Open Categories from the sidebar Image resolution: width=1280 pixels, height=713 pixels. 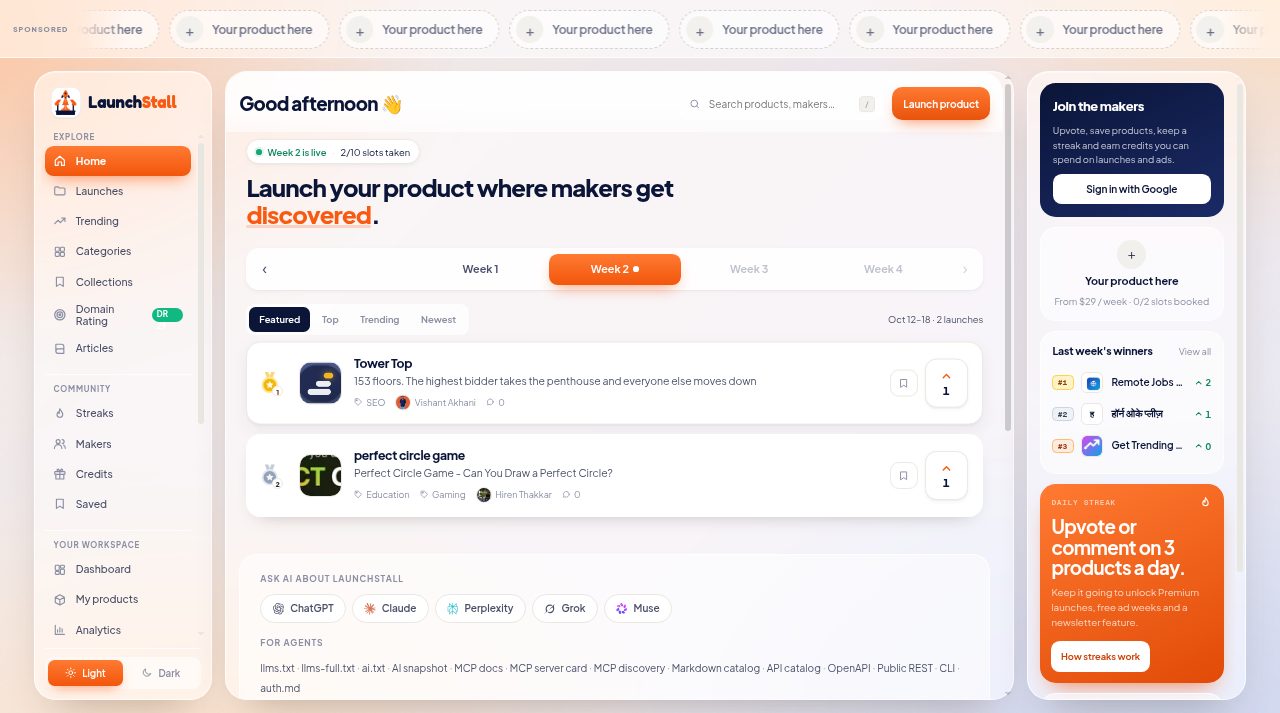(118, 251)
